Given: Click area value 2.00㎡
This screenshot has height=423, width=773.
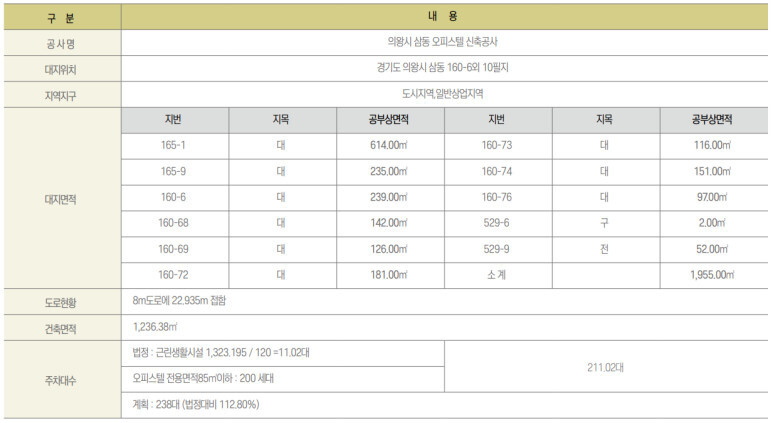Looking at the screenshot, I should [712, 223].
